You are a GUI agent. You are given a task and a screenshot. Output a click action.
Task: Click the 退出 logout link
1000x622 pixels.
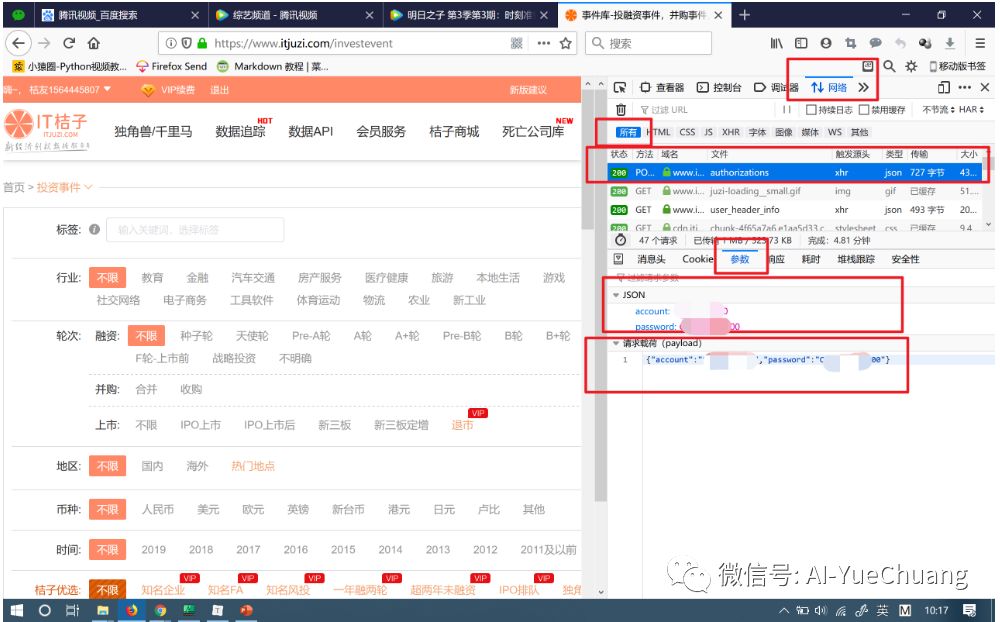click(x=219, y=90)
